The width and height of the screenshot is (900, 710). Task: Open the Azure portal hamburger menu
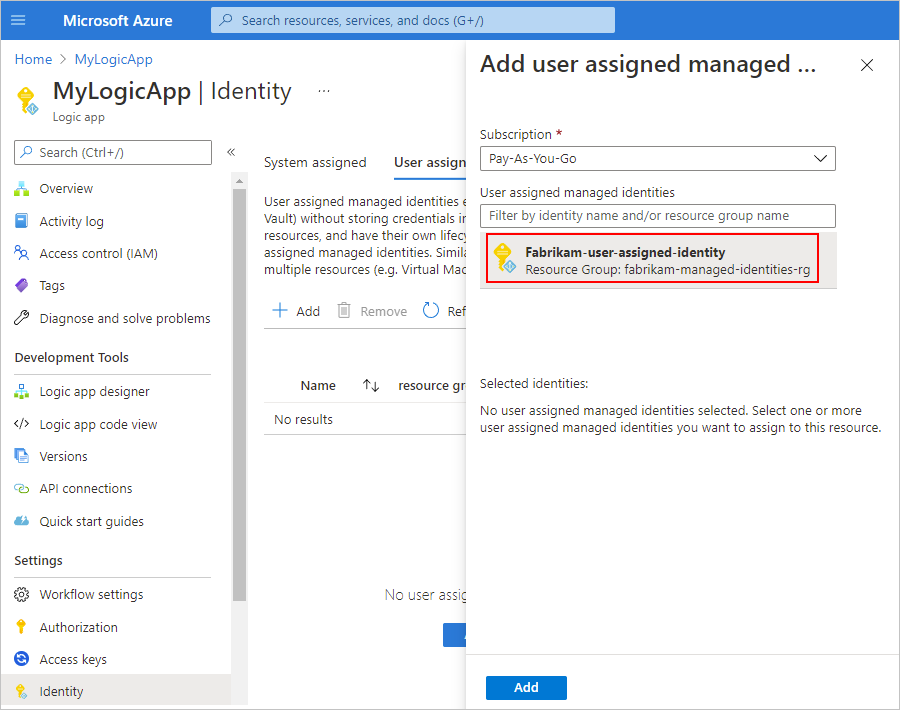click(18, 20)
